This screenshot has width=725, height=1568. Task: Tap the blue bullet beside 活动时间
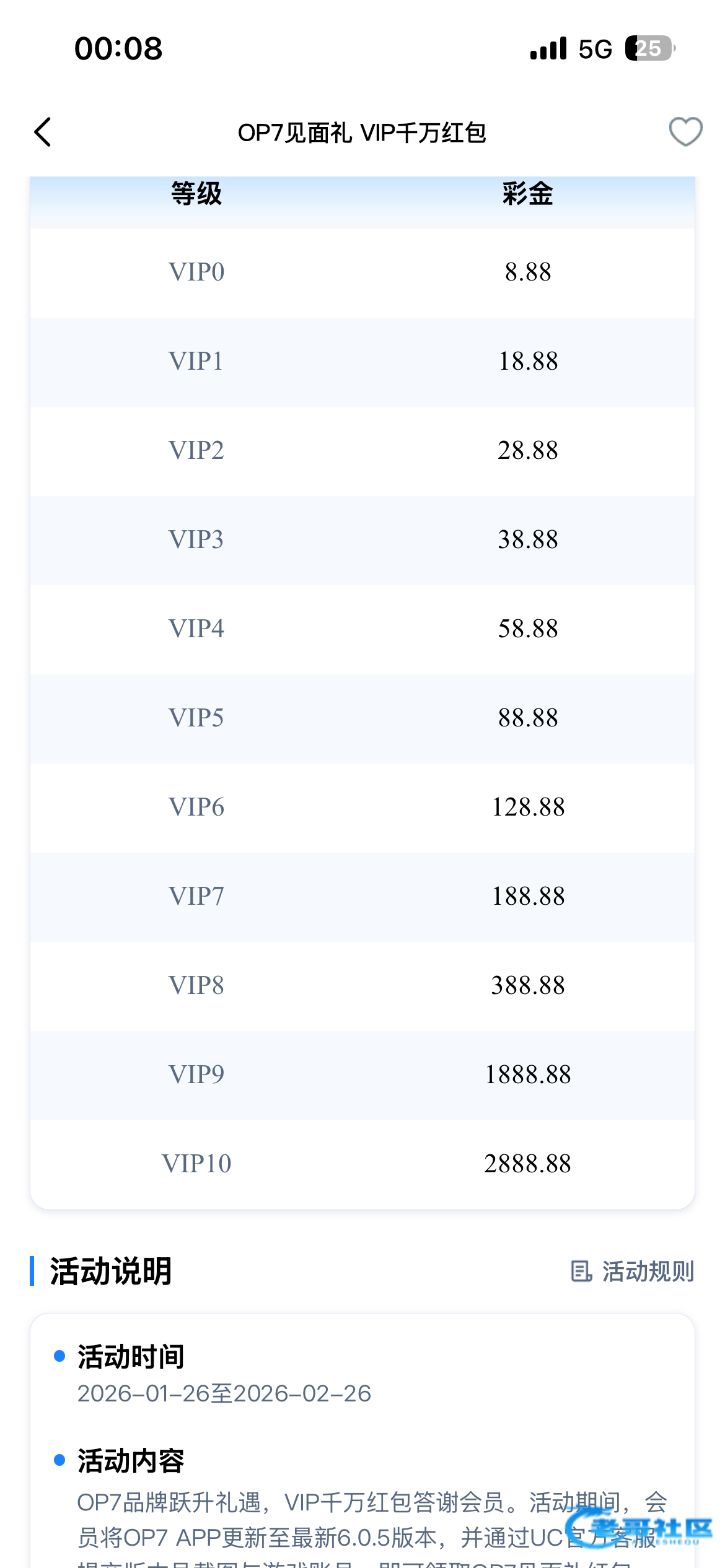(x=59, y=1356)
